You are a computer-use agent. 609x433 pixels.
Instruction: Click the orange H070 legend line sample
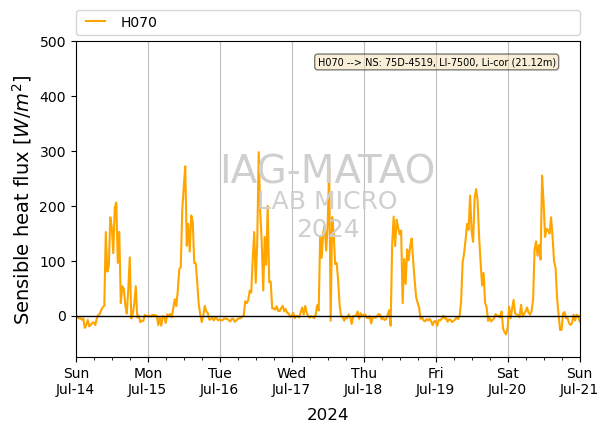(96, 22)
